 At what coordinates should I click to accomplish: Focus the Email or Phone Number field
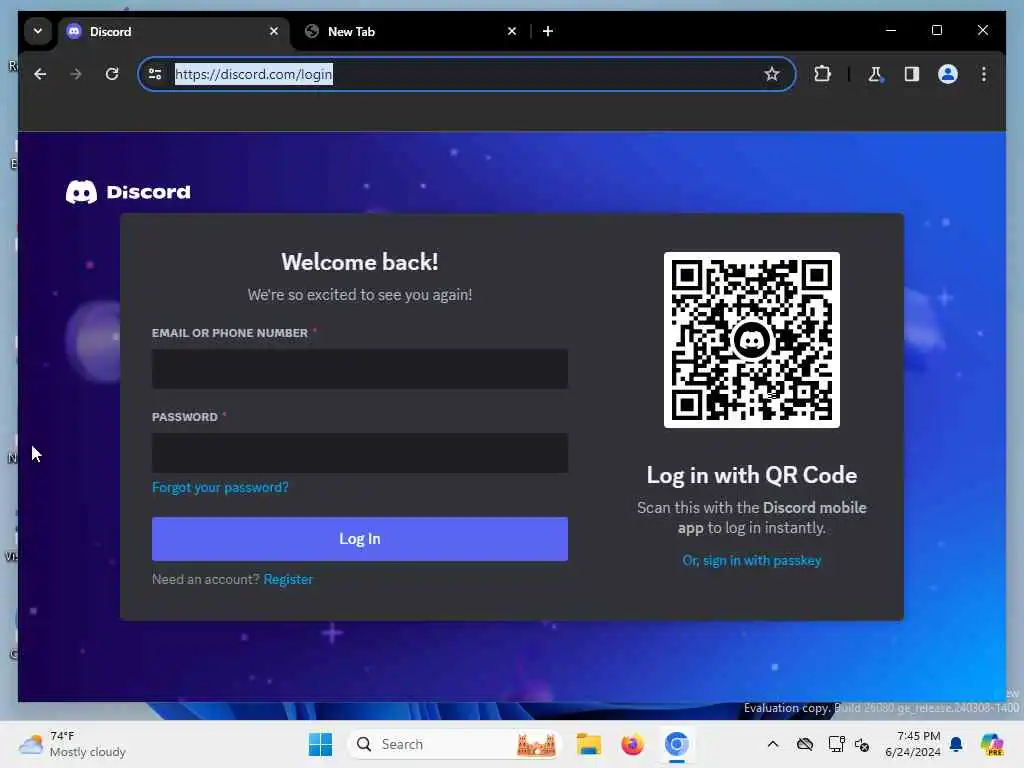360,369
